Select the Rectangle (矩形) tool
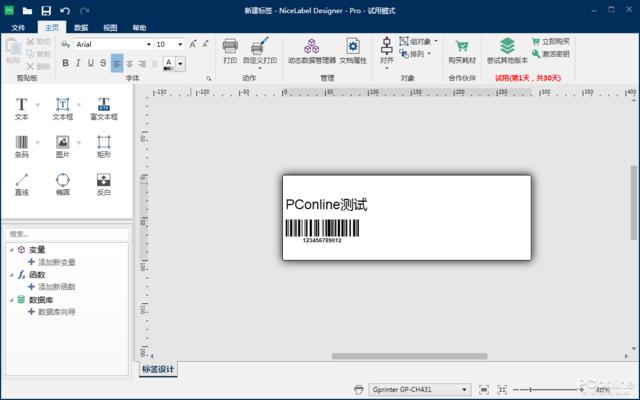Screen dimensions: 640x400 (x=104, y=147)
